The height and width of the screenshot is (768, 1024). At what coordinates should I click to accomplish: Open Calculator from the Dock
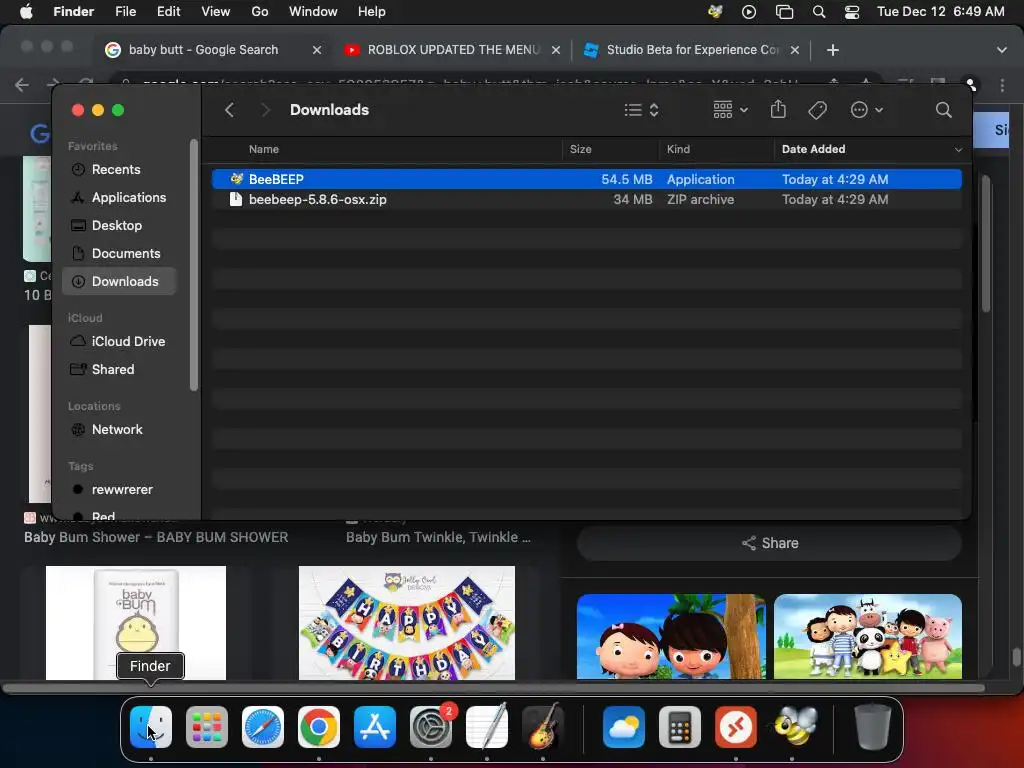coord(680,727)
